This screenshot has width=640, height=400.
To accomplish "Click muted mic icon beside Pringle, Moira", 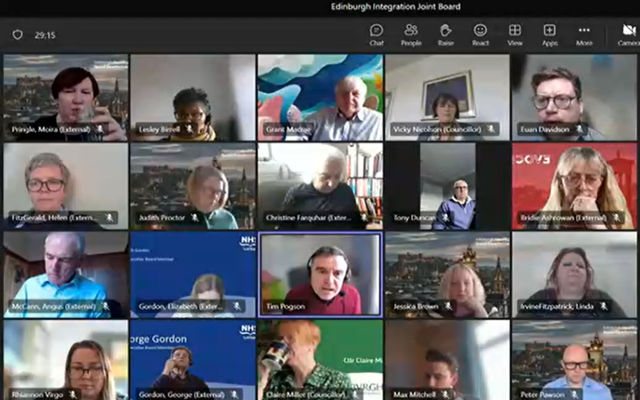I will pyautogui.click(x=100, y=129).
